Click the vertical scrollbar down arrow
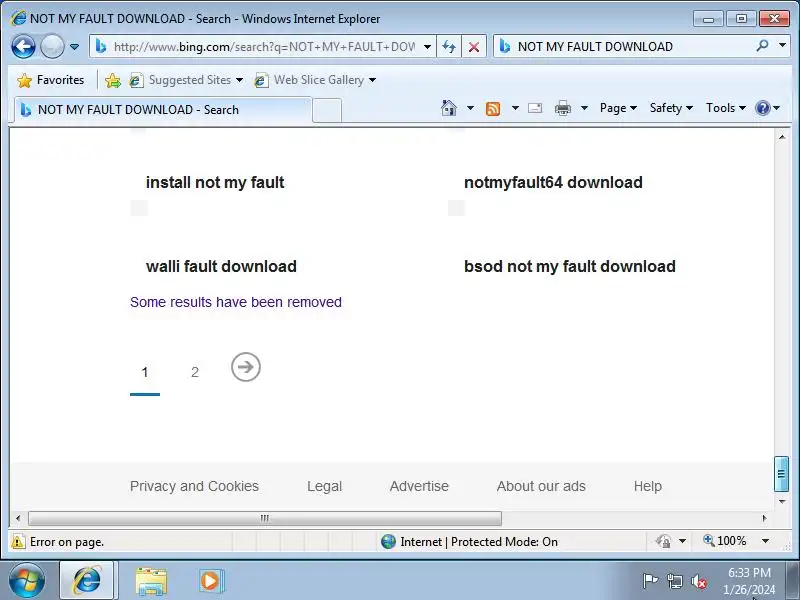 click(782, 502)
